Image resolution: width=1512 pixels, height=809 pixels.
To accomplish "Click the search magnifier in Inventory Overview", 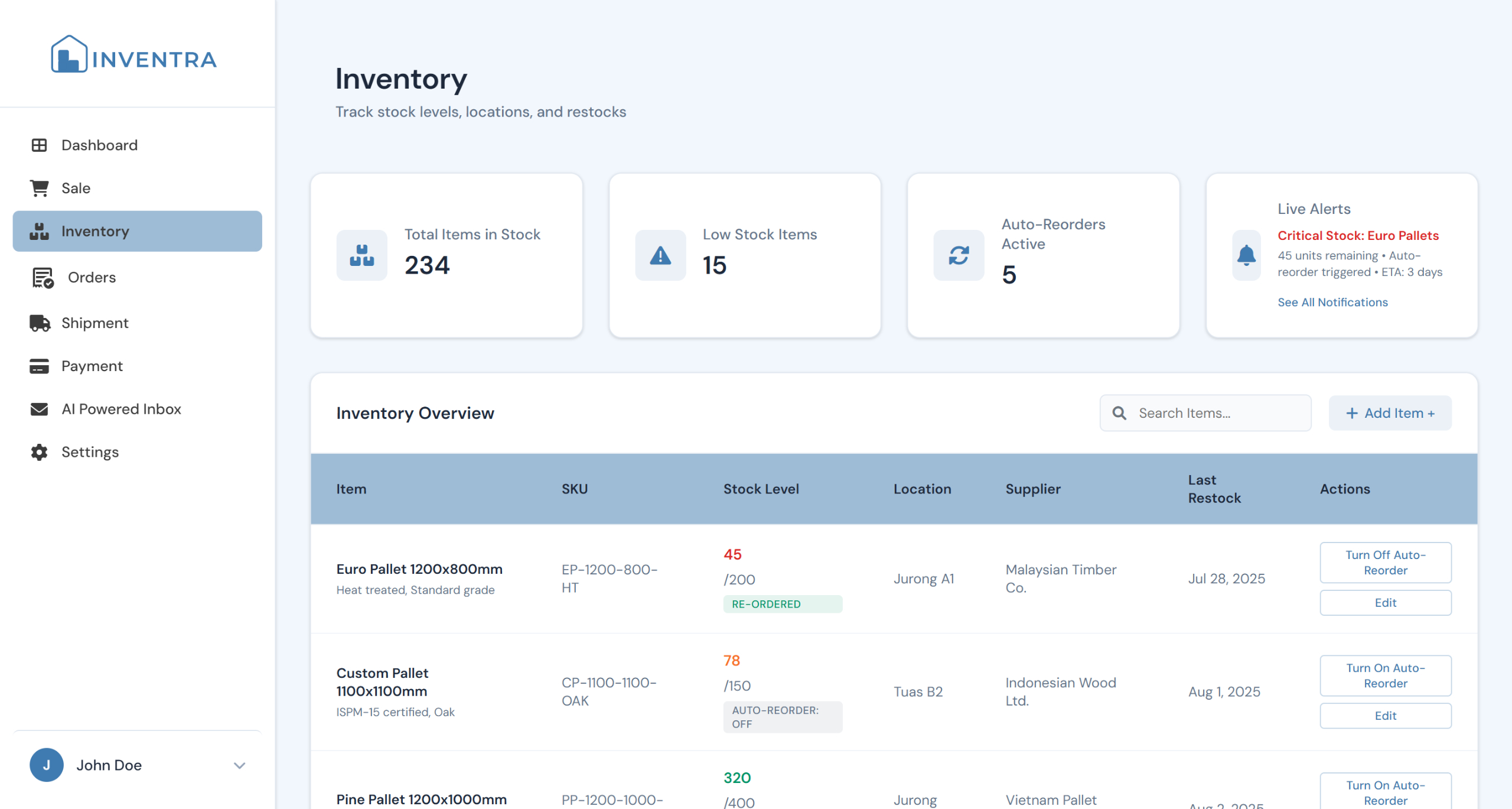I will pyautogui.click(x=1119, y=412).
